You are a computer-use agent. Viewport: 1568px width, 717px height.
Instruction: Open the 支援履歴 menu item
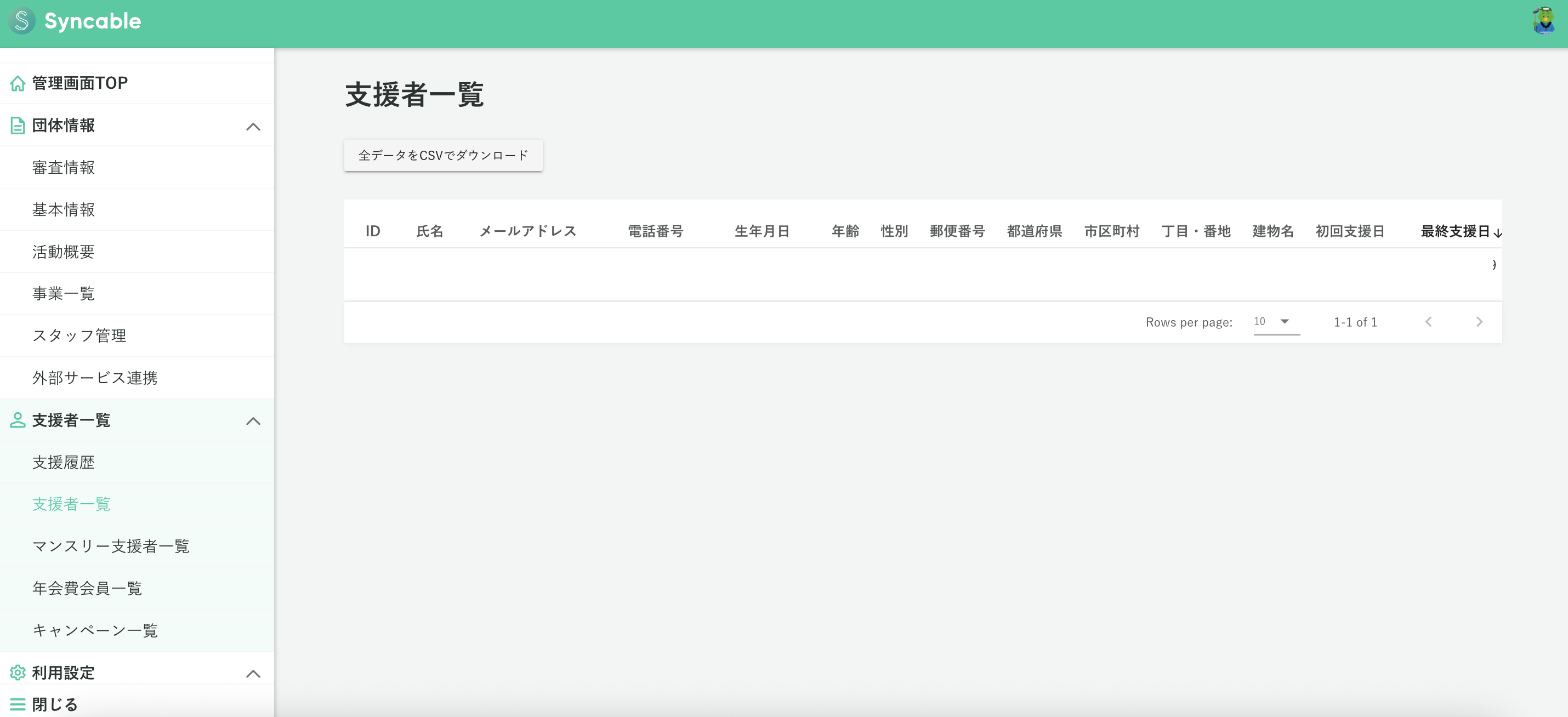(x=63, y=463)
